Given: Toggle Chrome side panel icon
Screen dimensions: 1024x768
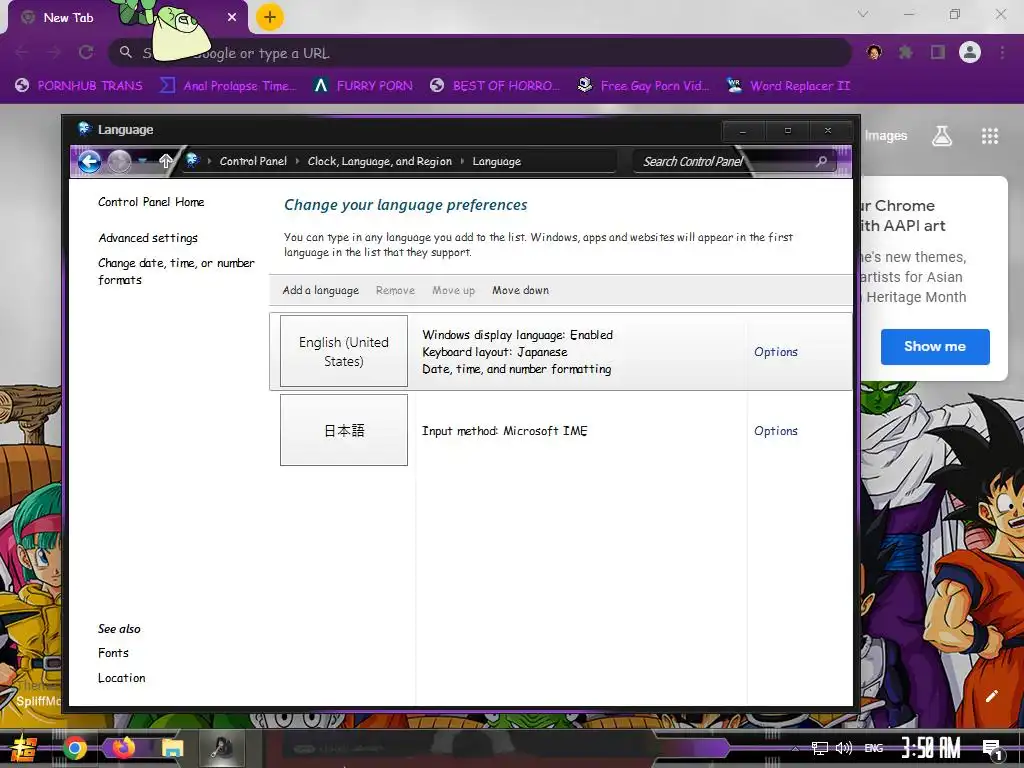Looking at the screenshot, I should [938, 52].
